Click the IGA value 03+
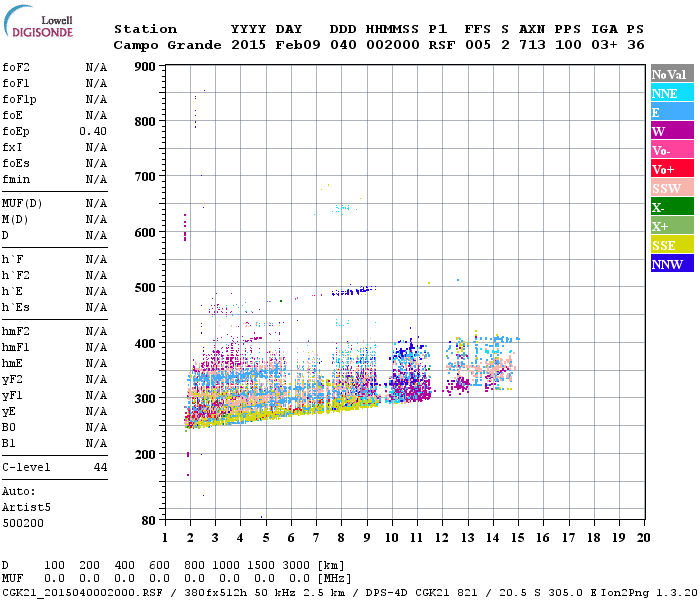The image size is (700, 600). (x=604, y=45)
